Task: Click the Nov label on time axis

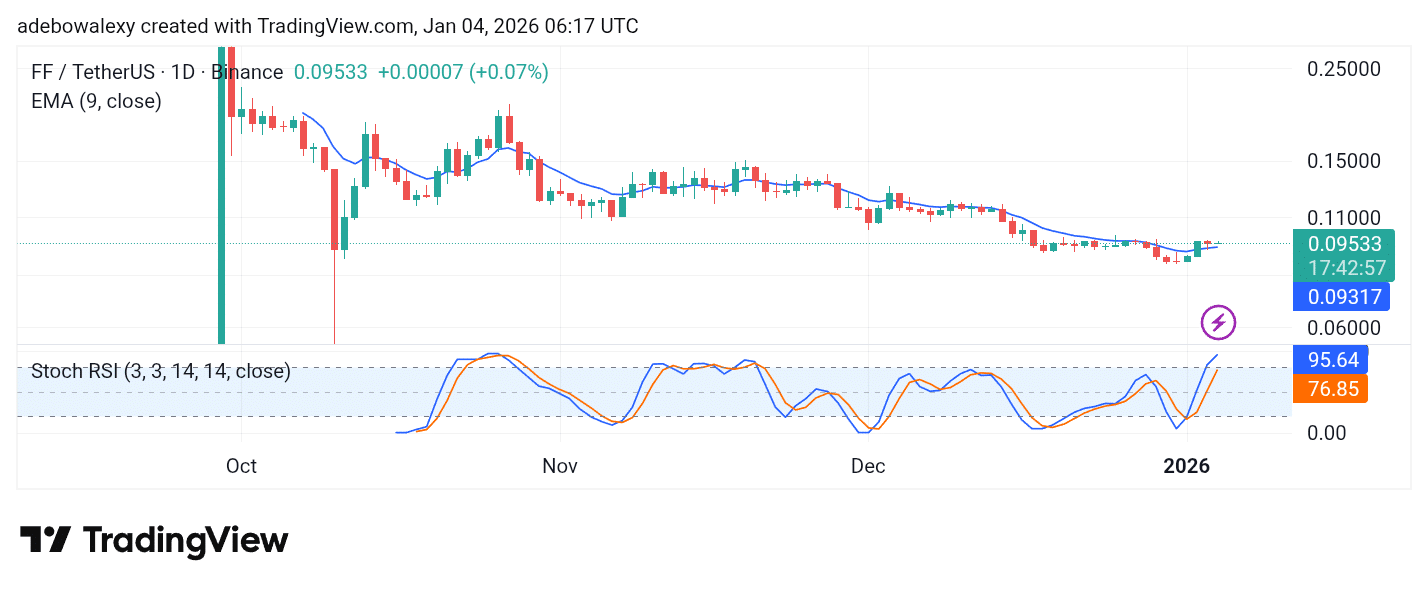Action: point(560,466)
